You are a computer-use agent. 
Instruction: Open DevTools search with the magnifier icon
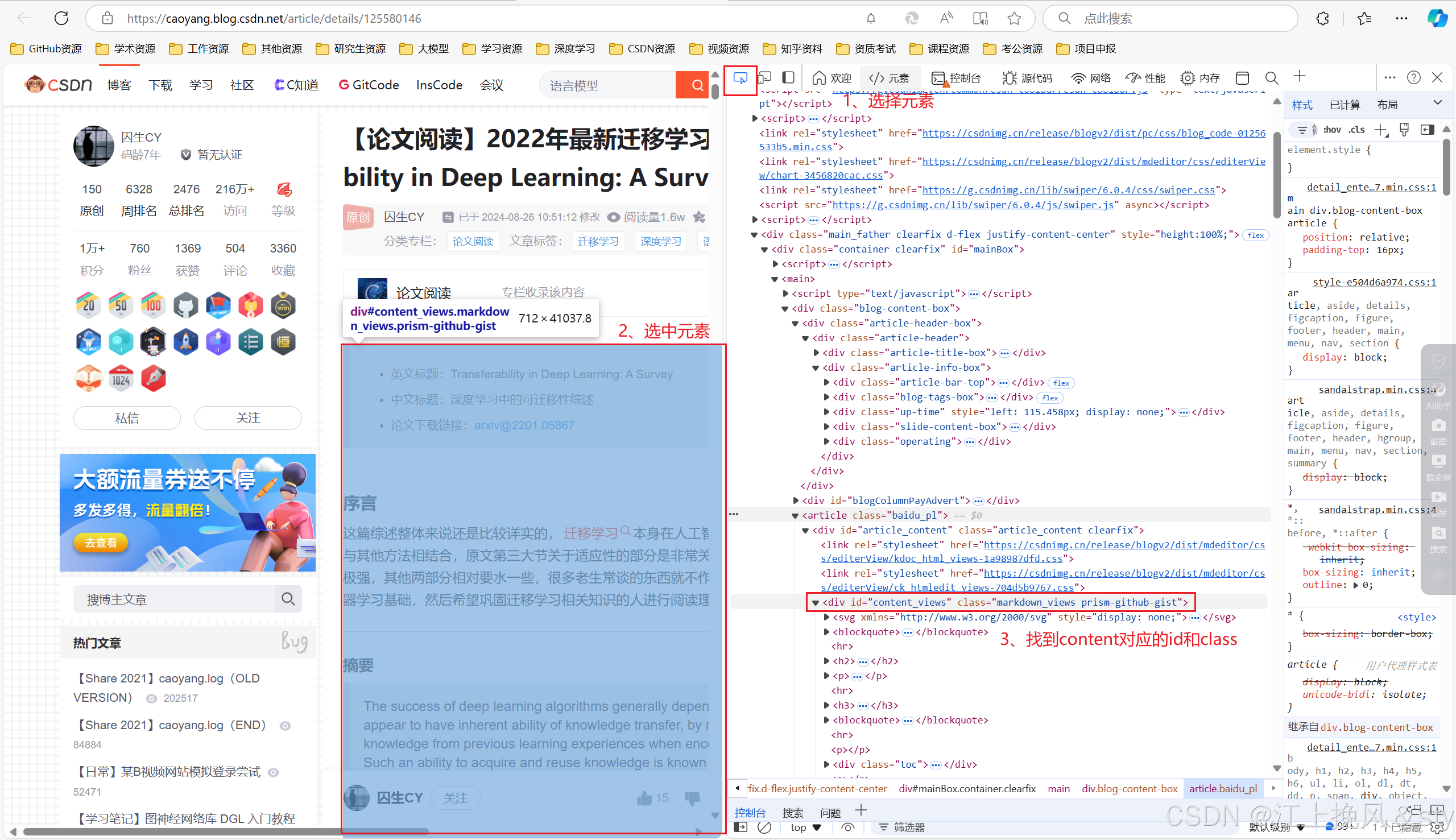click(1271, 77)
